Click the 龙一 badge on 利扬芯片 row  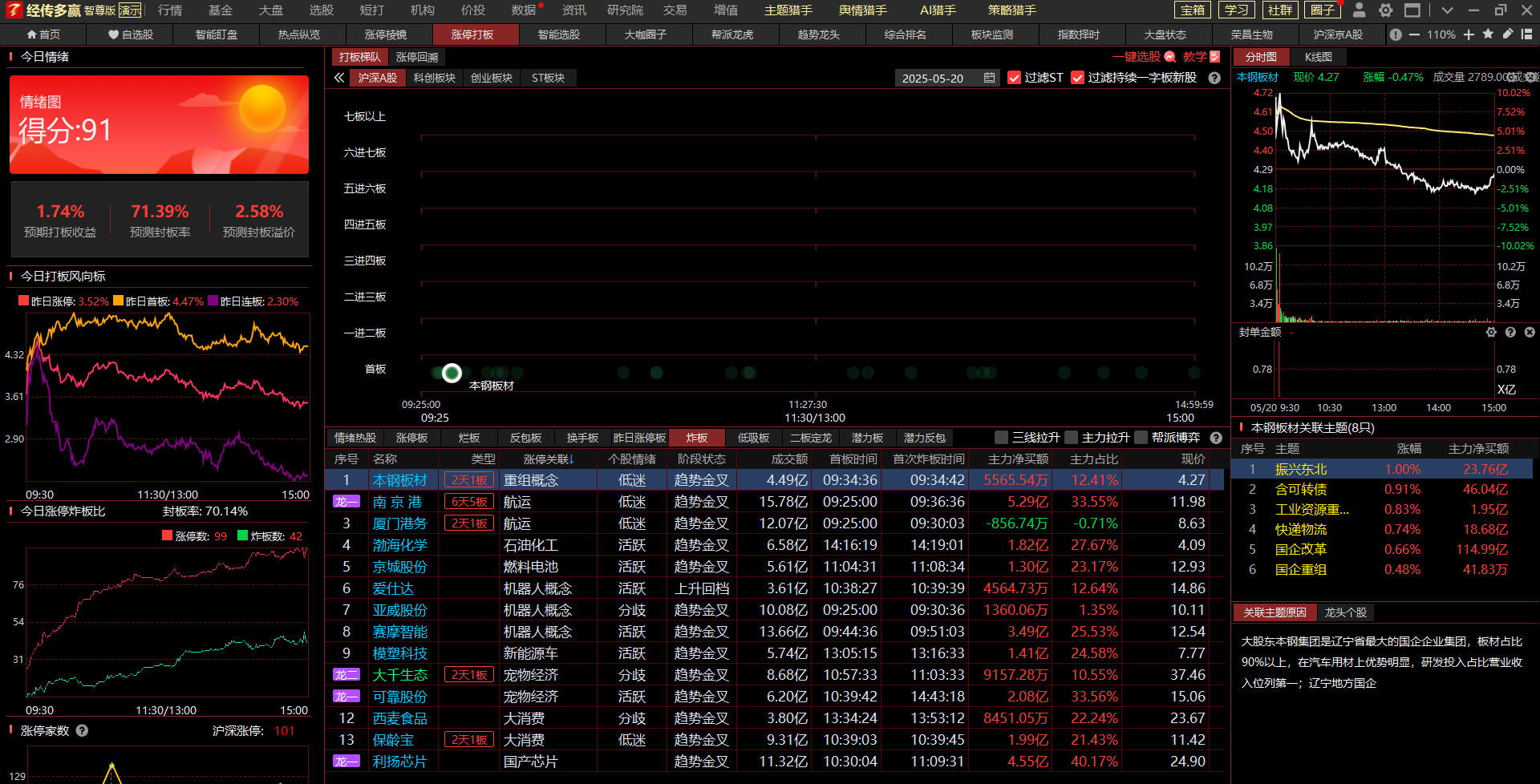pyautogui.click(x=346, y=762)
